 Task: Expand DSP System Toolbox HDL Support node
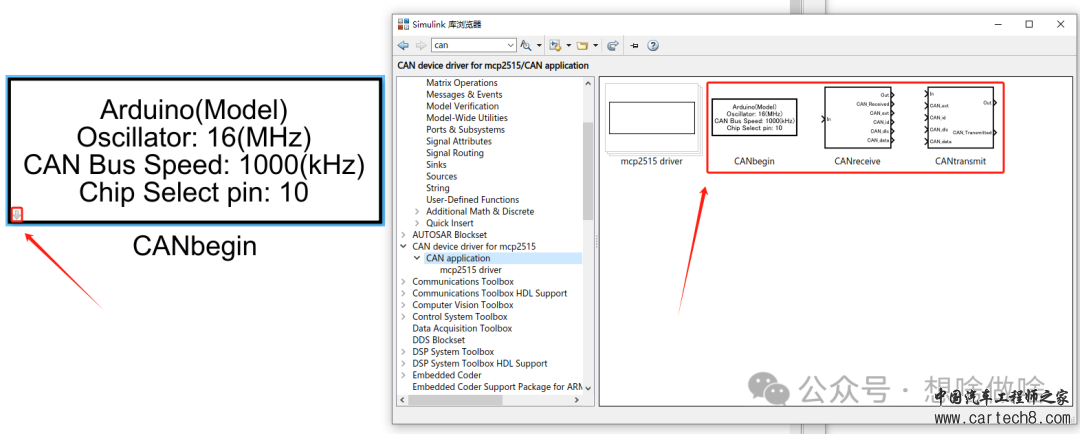click(404, 364)
